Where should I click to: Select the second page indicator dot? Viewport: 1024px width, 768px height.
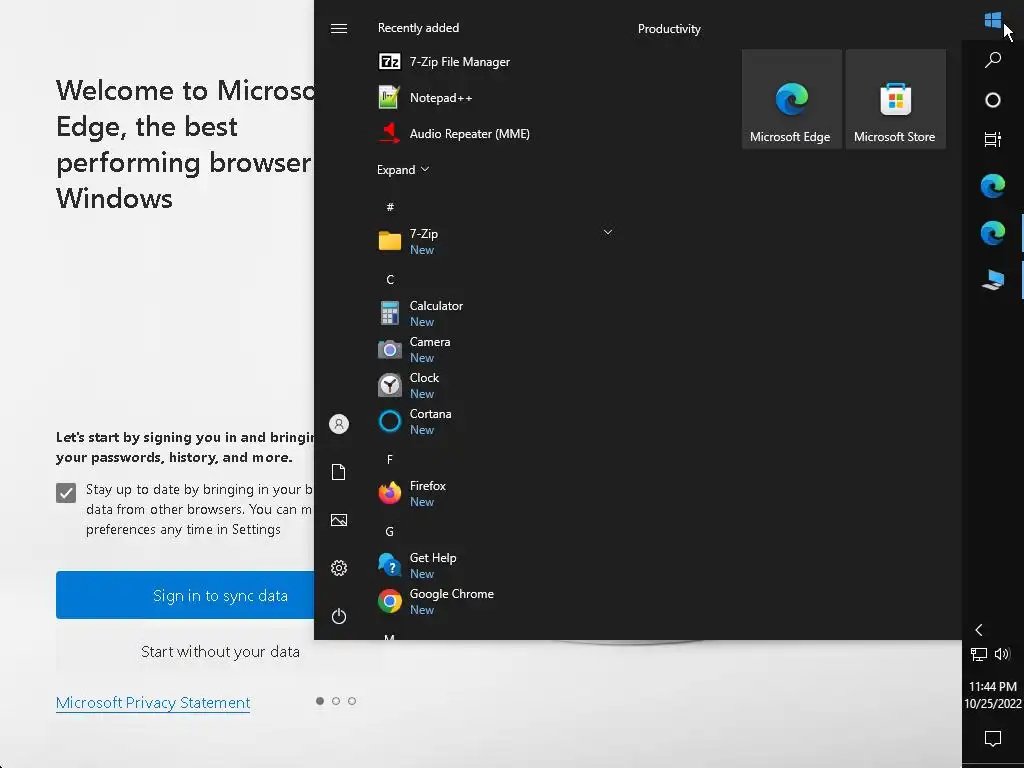[336, 701]
